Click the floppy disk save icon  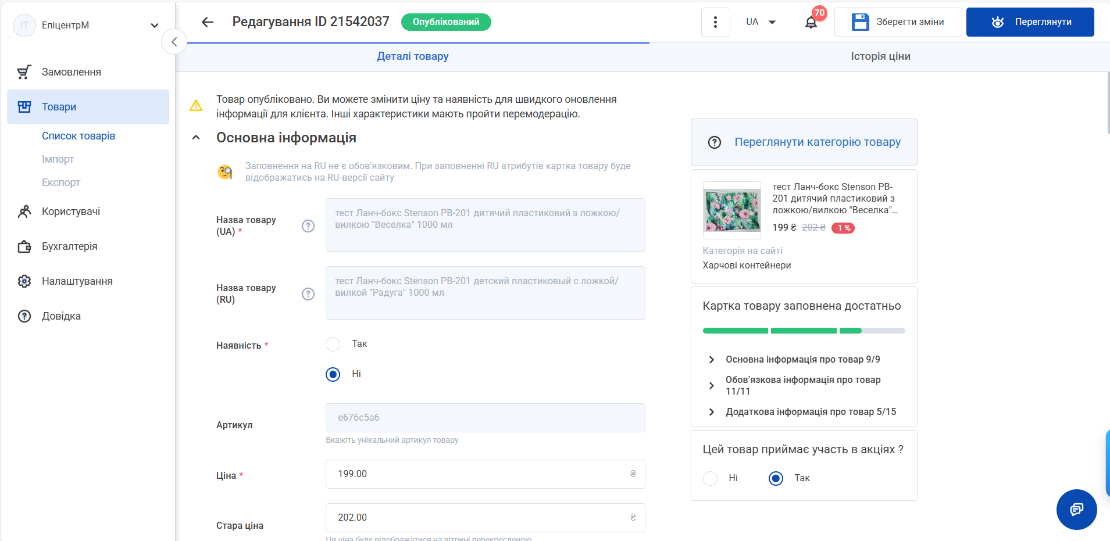(x=860, y=22)
